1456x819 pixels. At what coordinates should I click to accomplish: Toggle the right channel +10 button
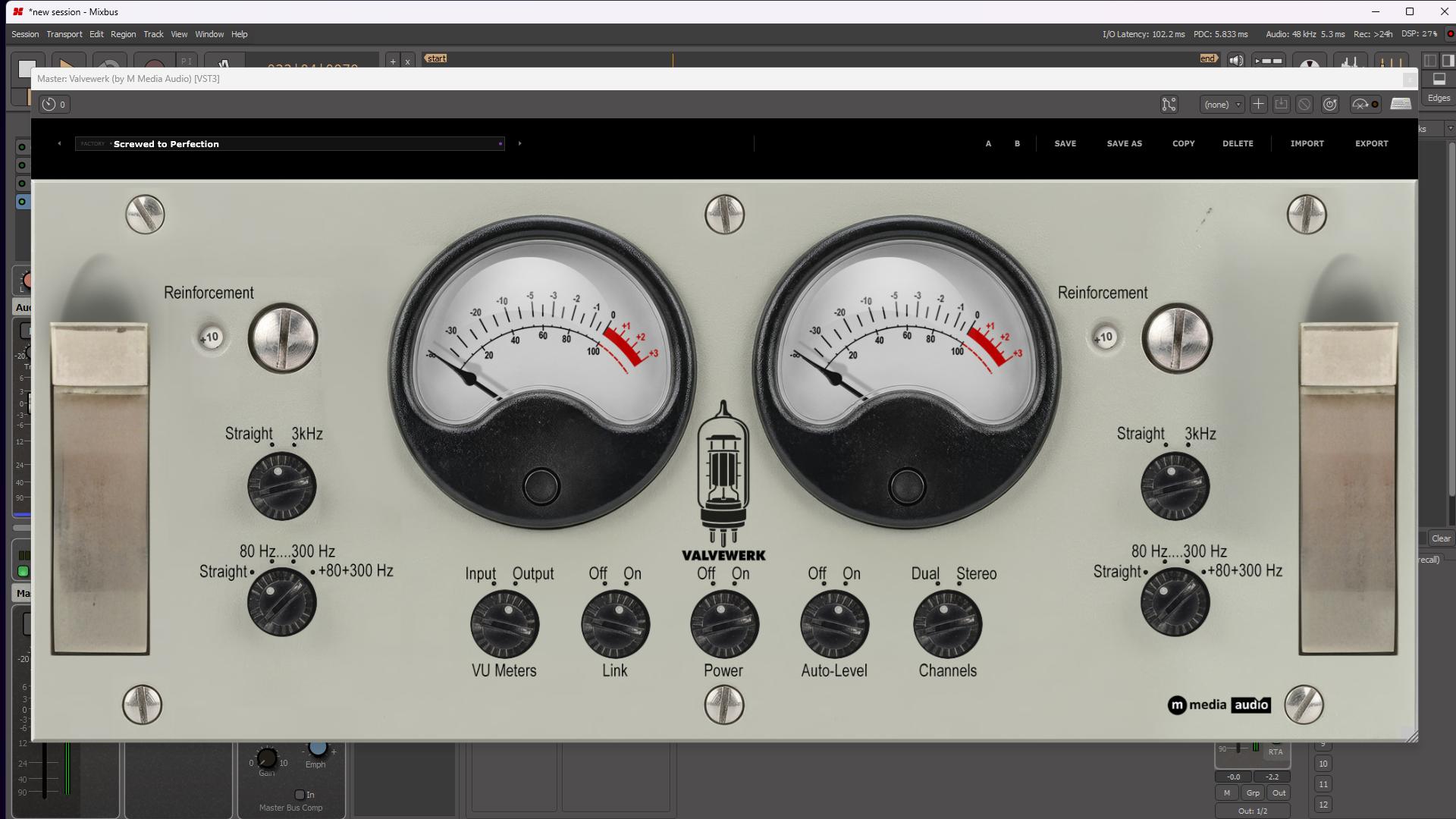click(1105, 337)
